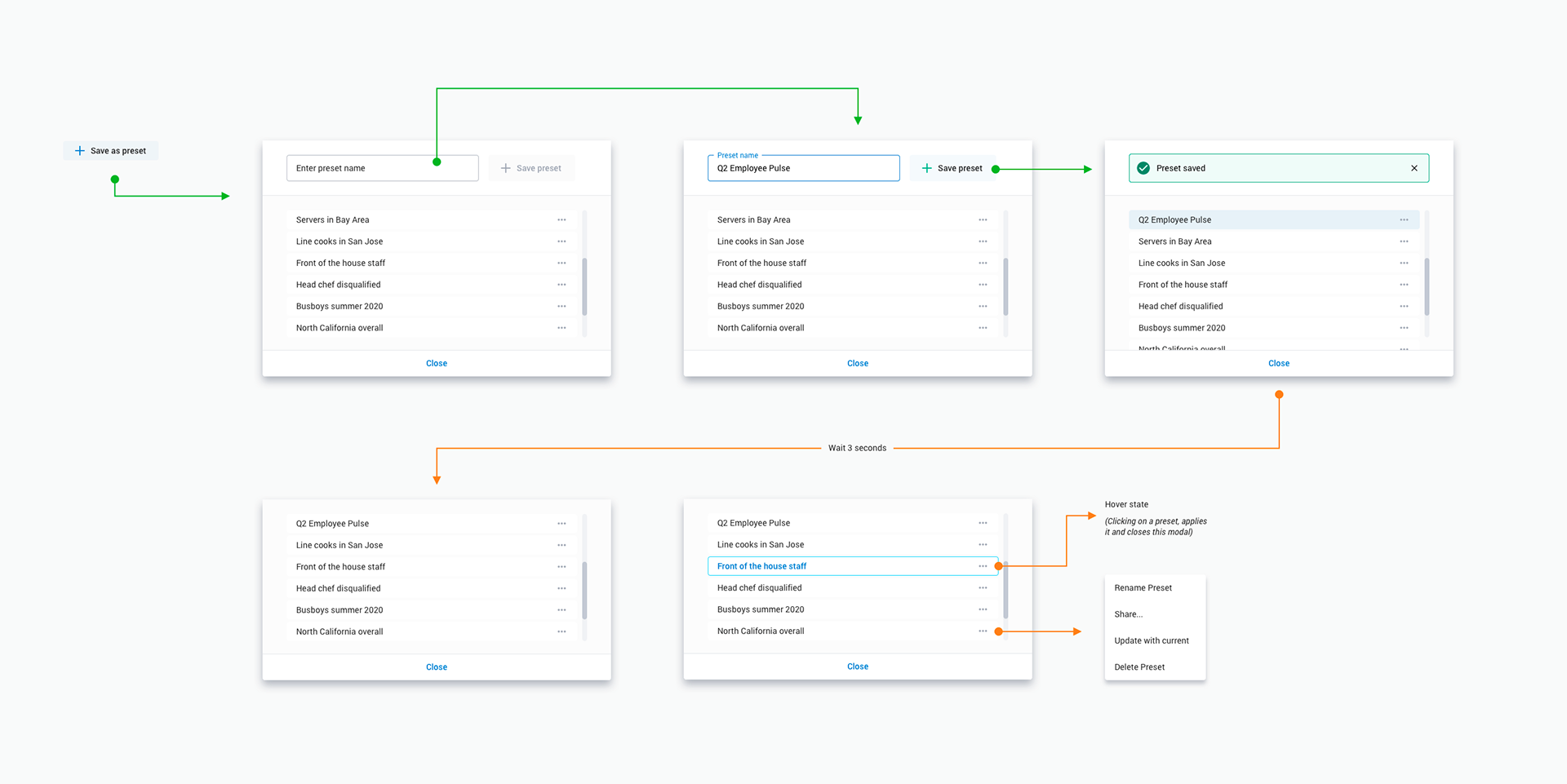
Task: Select Q2 Employee Pulse in the hover-state modal
Action: (x=853, y=523)
